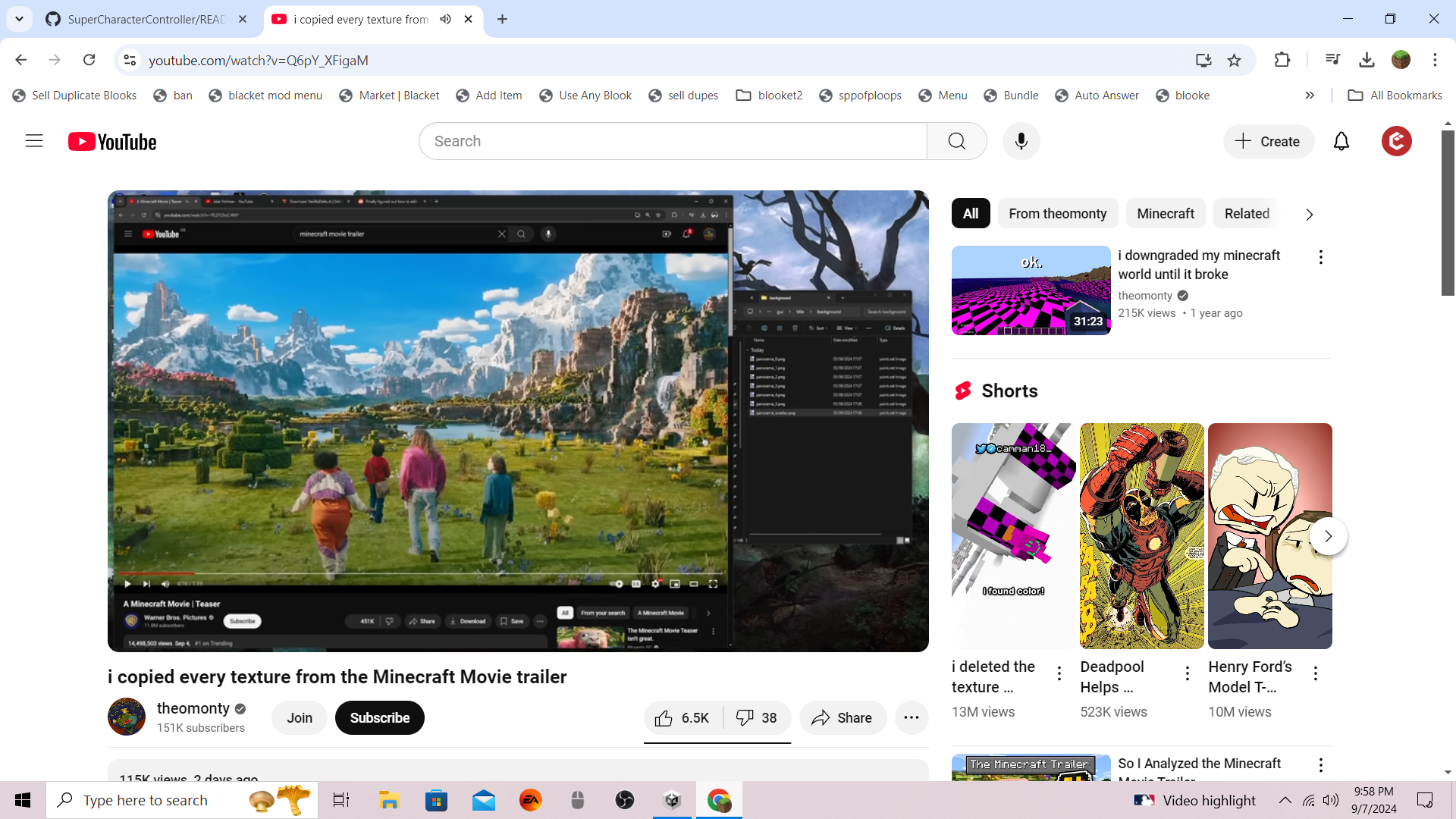Image resolution: width=1456 pixels, height=819 pixels.
Task: Expand hidden bookmarks overflow chevron
Action: [1310, 96]
